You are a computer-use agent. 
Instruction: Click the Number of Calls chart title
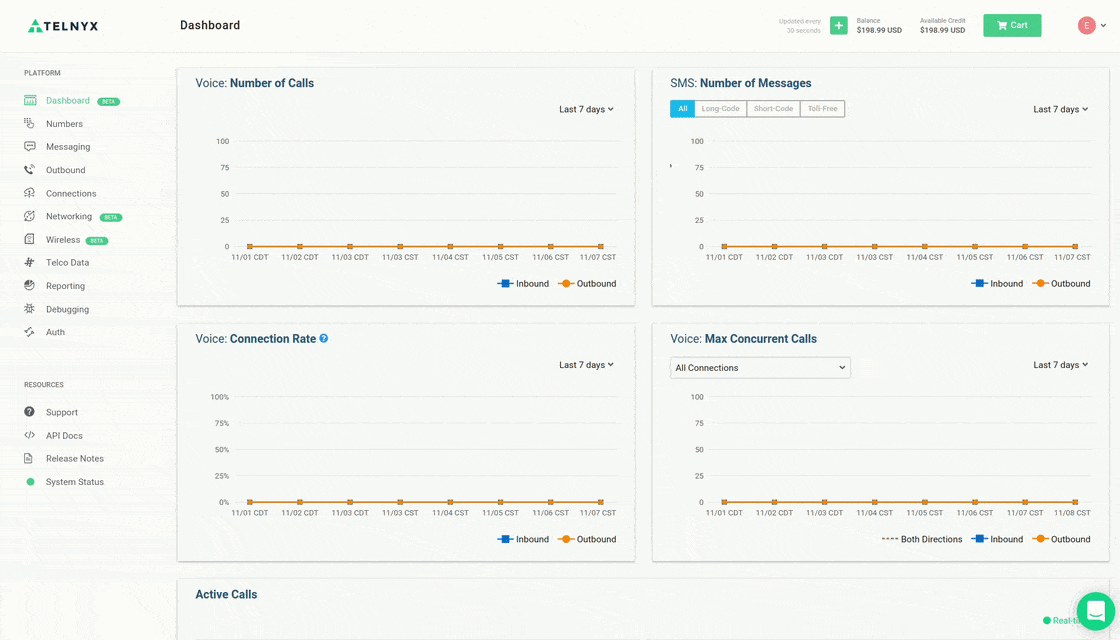pyautogui.click(x=254, y=83)
